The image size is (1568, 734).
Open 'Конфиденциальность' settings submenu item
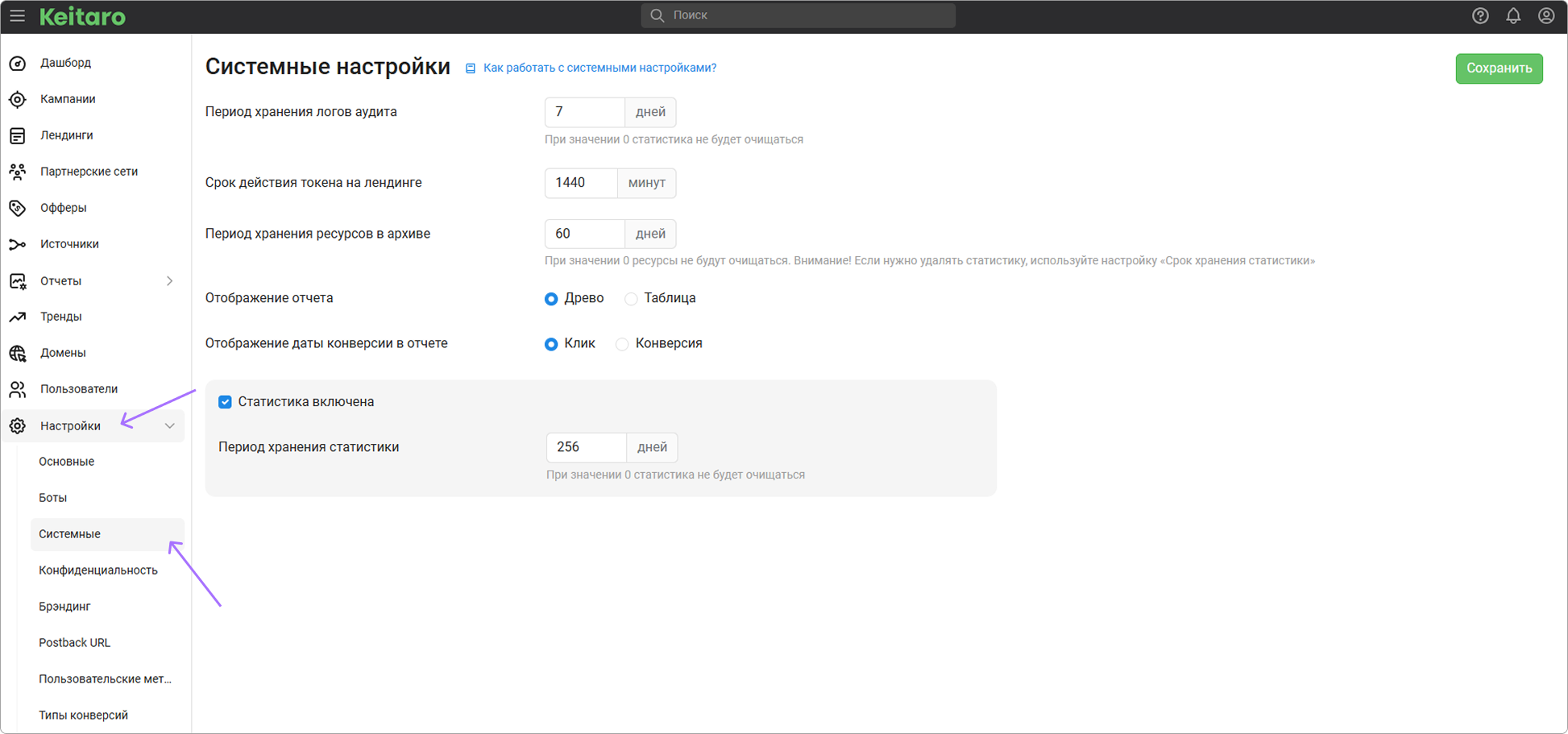coord(98,570)
